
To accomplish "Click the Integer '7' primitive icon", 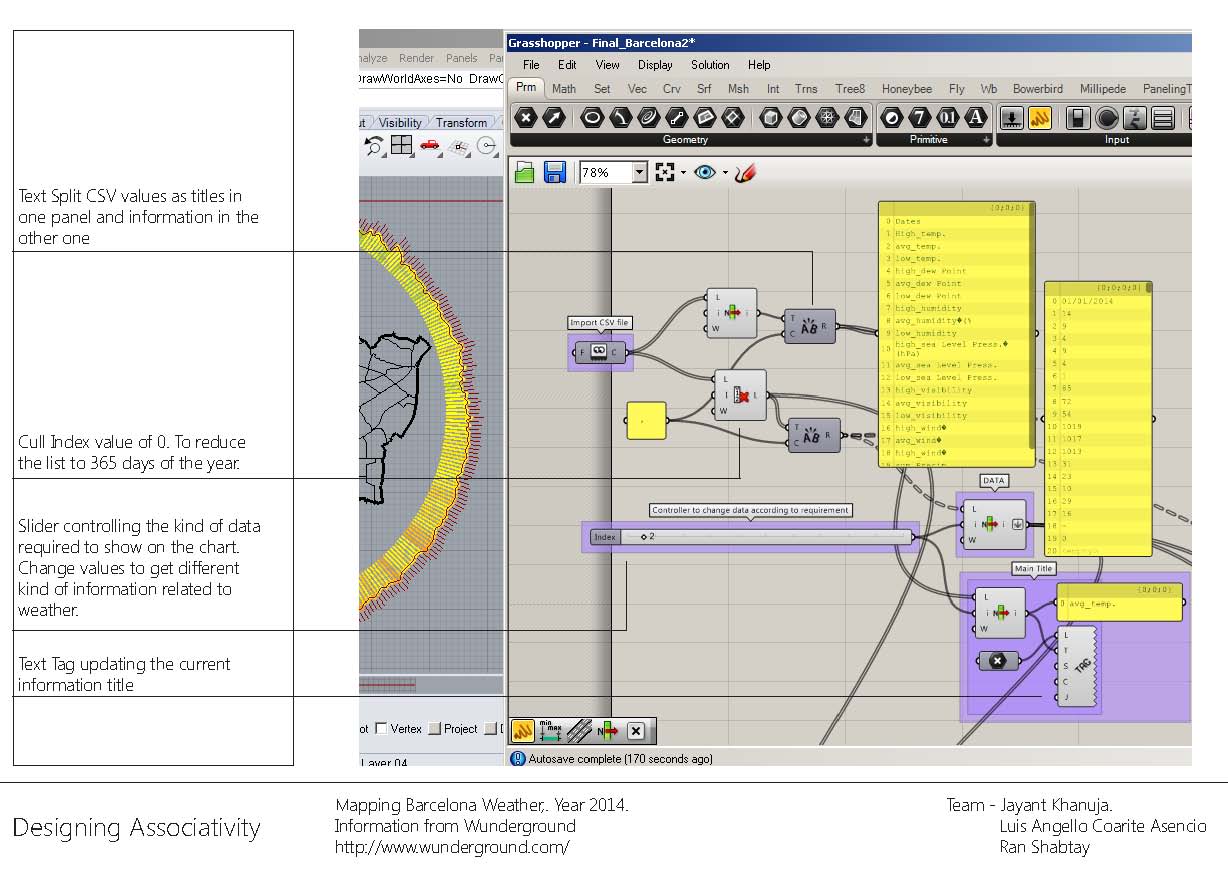I will coord(919,118).
